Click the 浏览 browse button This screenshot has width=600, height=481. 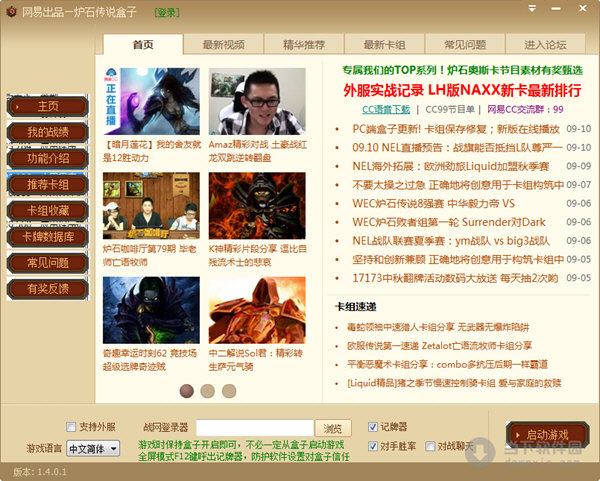click(x=333, y=428)
